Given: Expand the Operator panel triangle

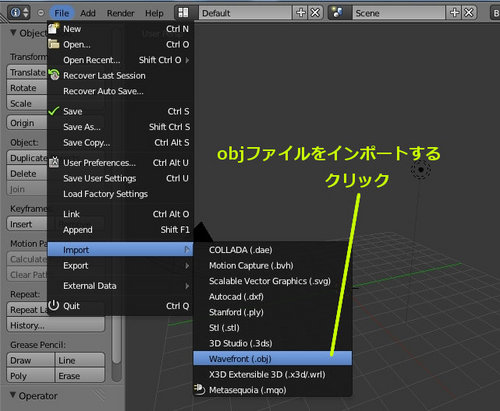Looking at the screenshot, I should pyautogui.click(x=13, y=395).
